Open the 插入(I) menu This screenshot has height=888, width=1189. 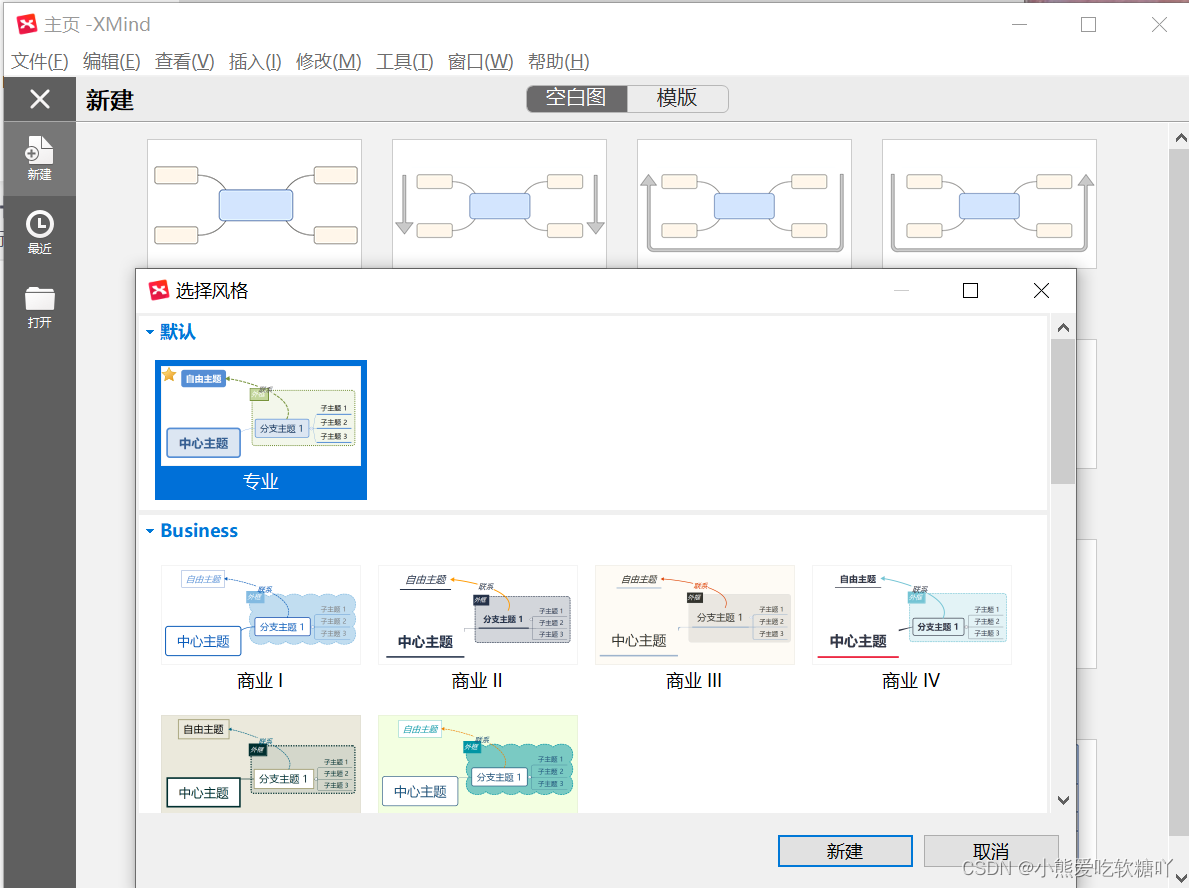(x=255, y=61)
